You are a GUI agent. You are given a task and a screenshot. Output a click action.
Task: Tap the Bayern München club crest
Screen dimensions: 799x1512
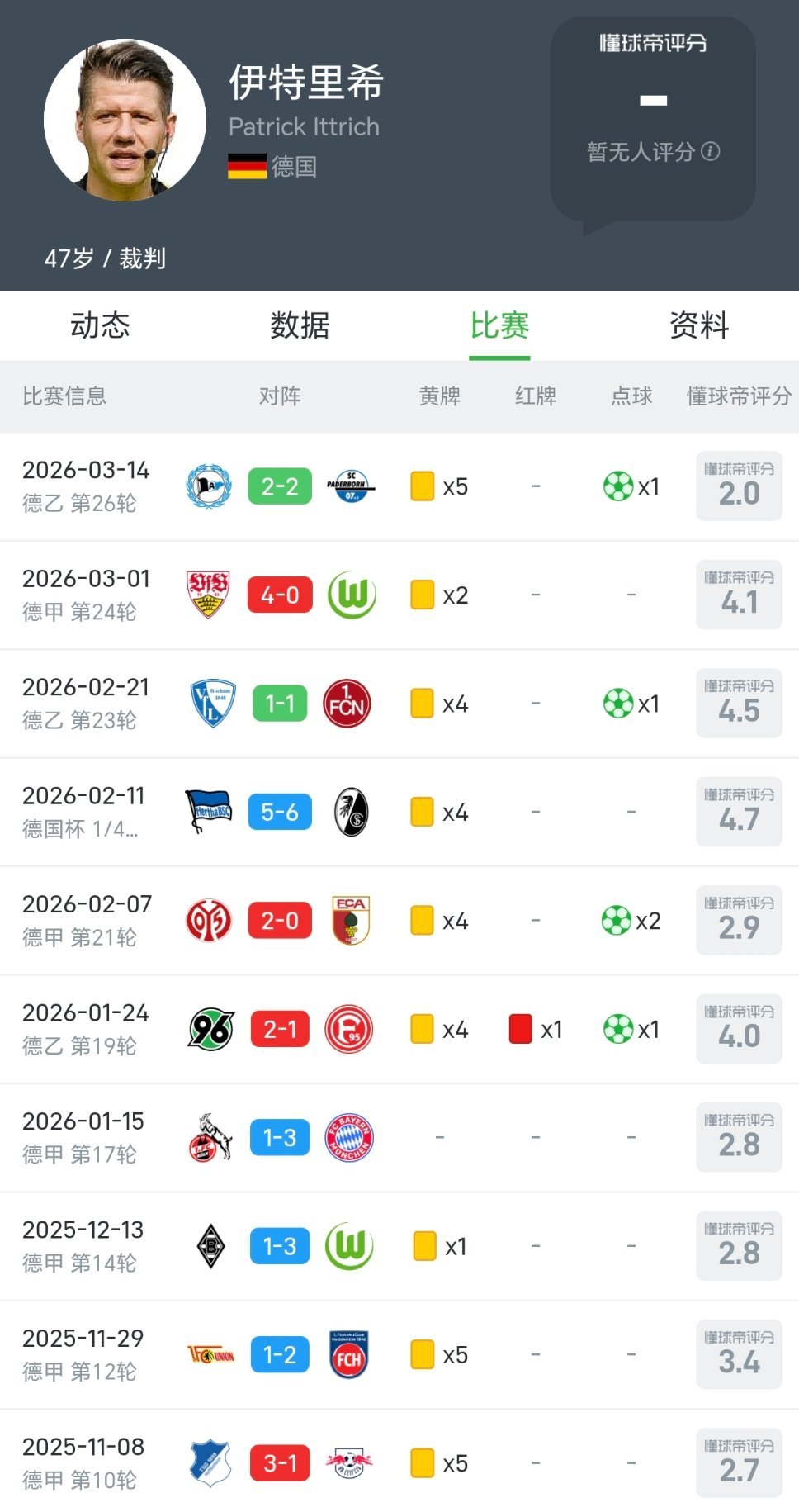[350, 1138]
